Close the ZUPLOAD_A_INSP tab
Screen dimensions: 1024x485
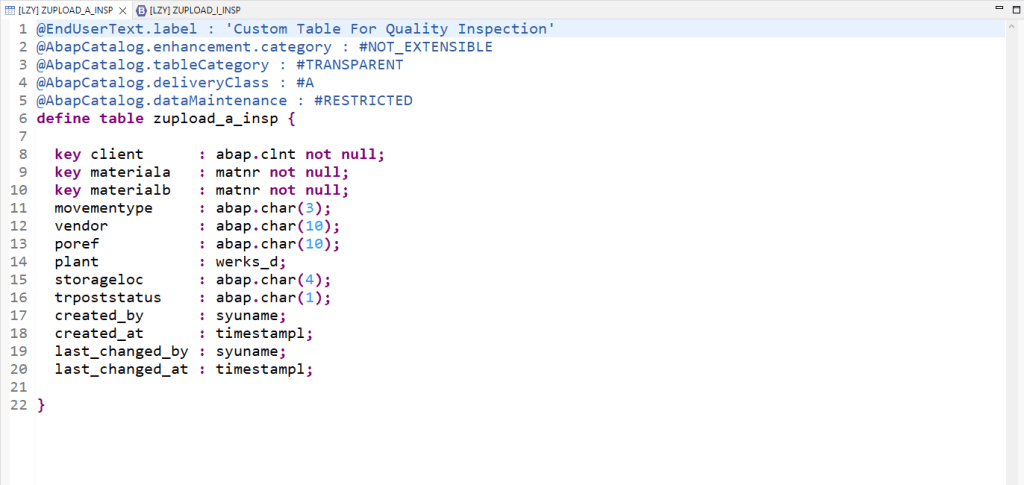[x=123, y=9]
